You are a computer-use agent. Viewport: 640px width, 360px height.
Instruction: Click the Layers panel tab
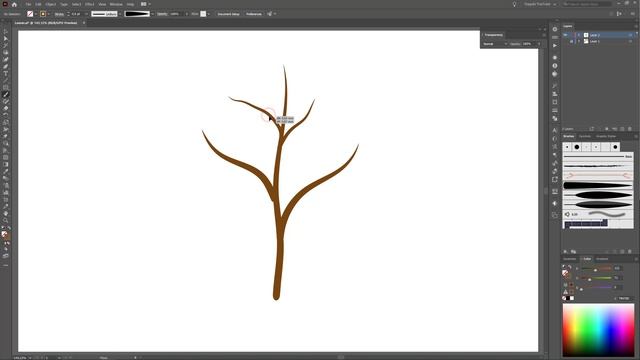[x=568, y=26]
